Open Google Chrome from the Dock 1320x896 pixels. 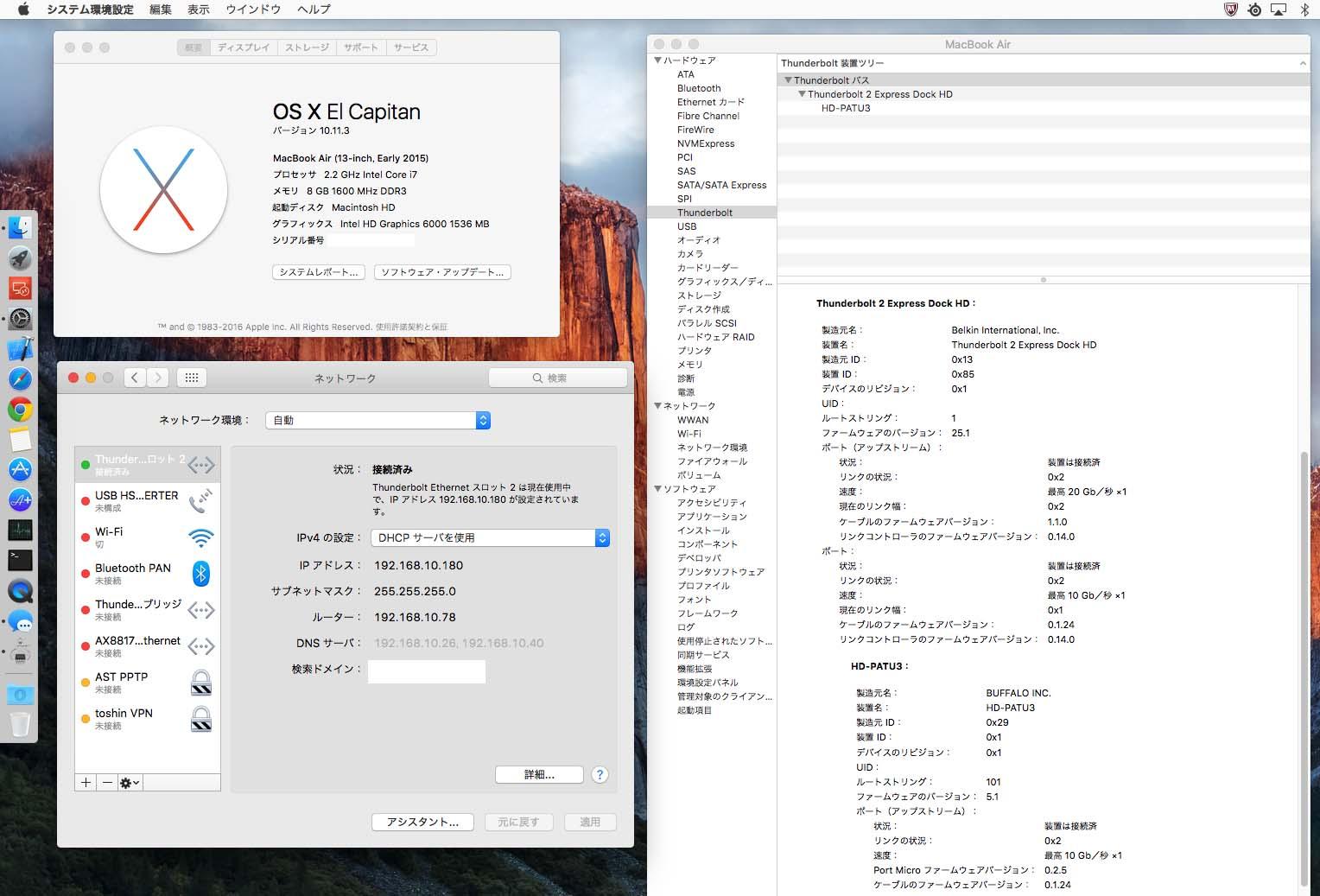pos(20,410)
